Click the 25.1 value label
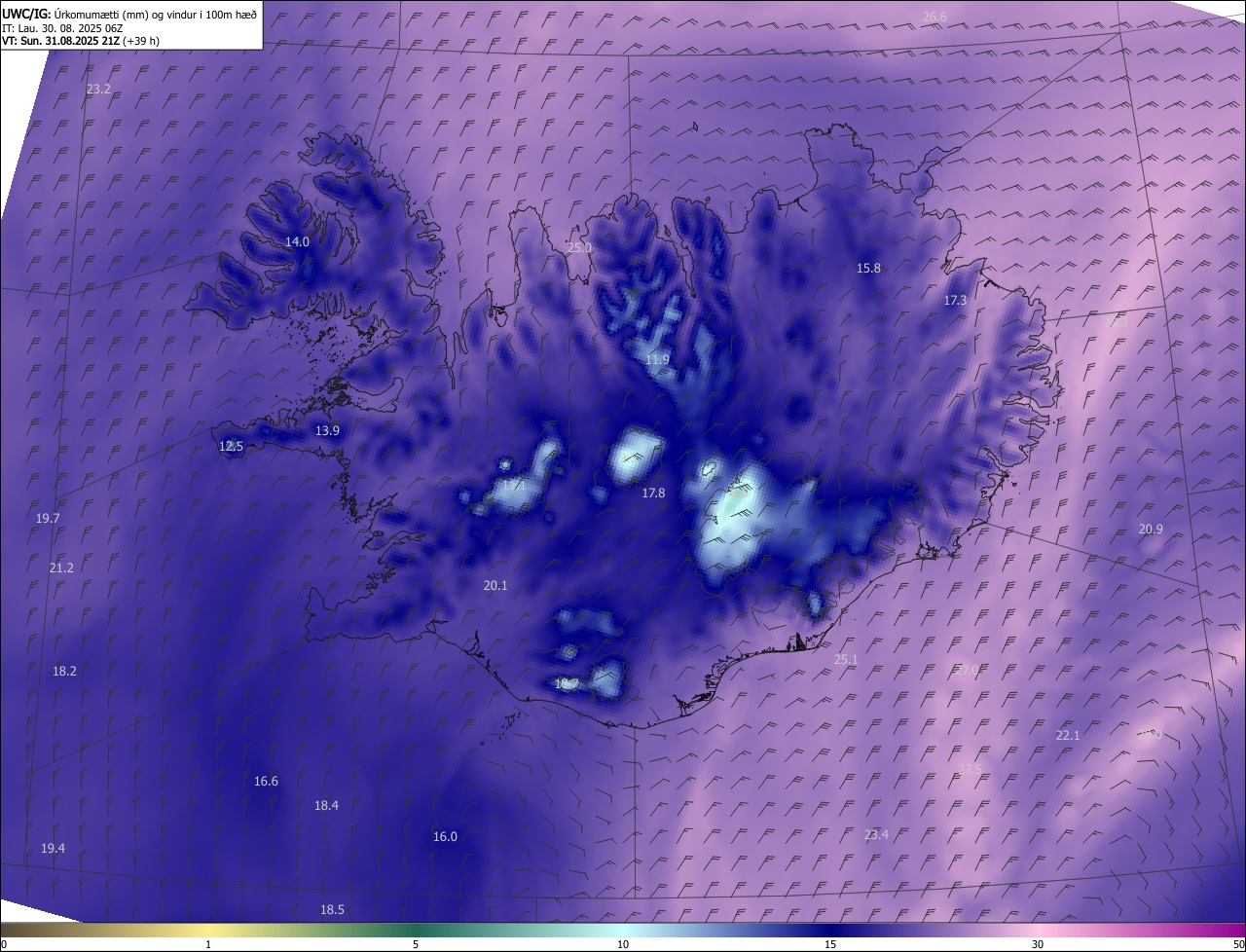The width and height of the screenshot is (1246, 952). tap(846, 659)
